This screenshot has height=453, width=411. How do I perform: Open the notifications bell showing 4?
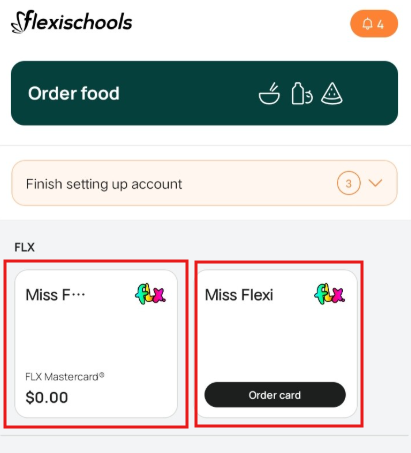(374, 24)
